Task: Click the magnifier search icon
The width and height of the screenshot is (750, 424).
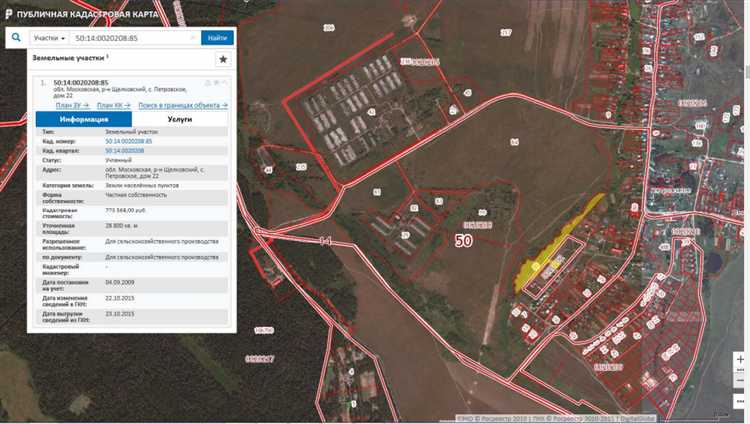Action: tap(15, 38)
